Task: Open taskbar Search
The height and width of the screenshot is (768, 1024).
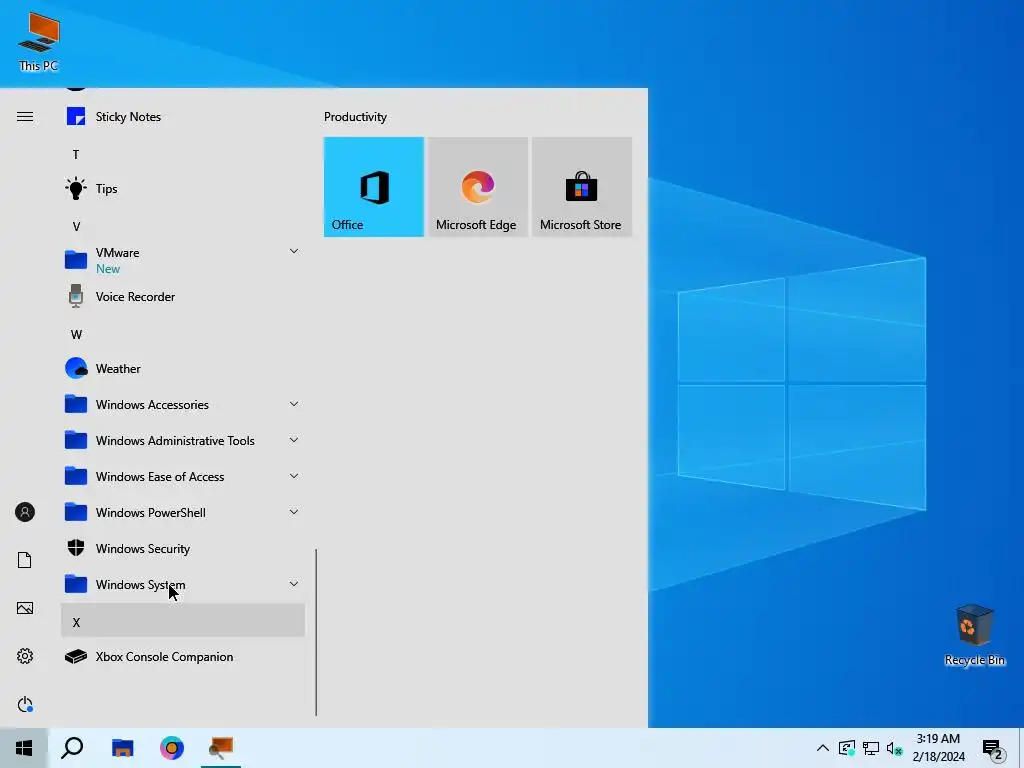Action: pos(72,748)
